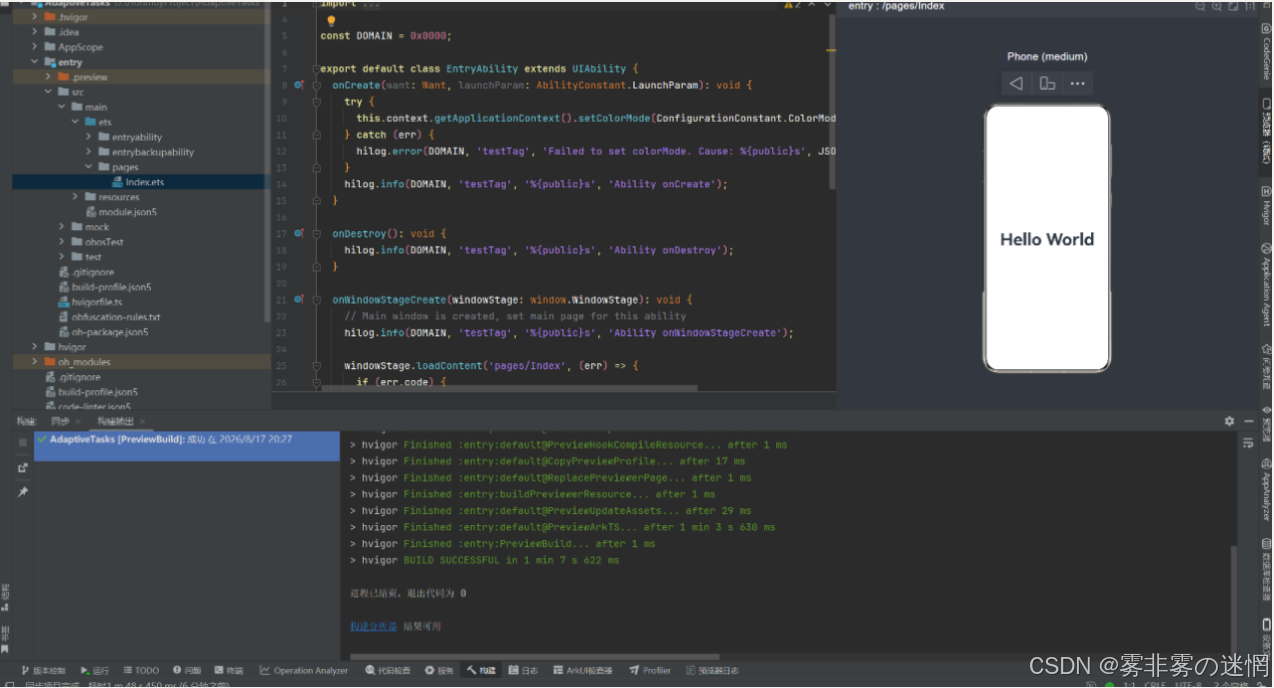Click the BUILD SUCCESSFUL output line
Screen dimensions: 1274x688
484,560
